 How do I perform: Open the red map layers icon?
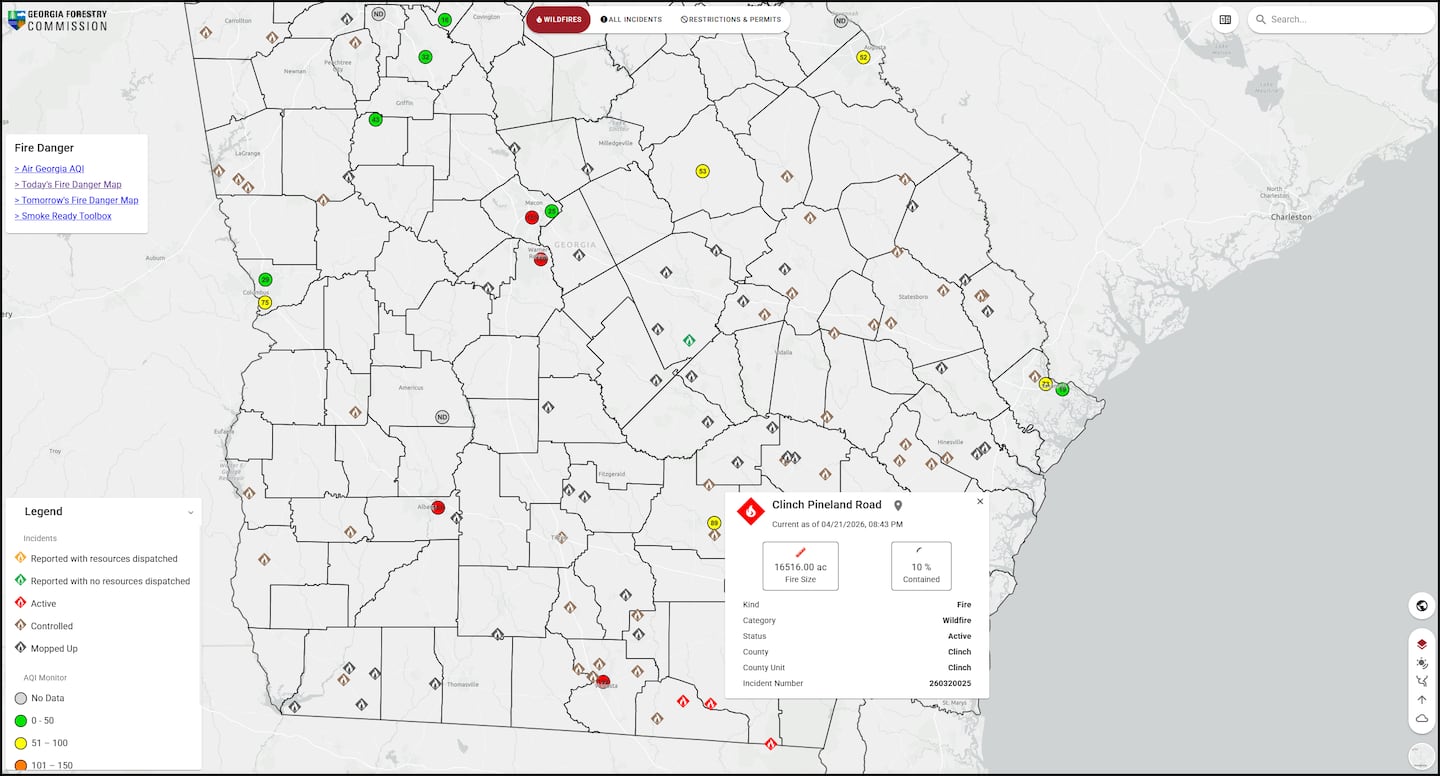(1421, 644)
